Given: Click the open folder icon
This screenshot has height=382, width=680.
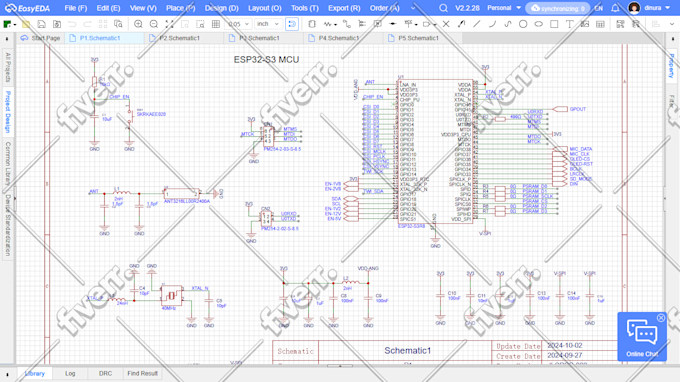Looking at the screenshot, I should (x=26, y=24).
